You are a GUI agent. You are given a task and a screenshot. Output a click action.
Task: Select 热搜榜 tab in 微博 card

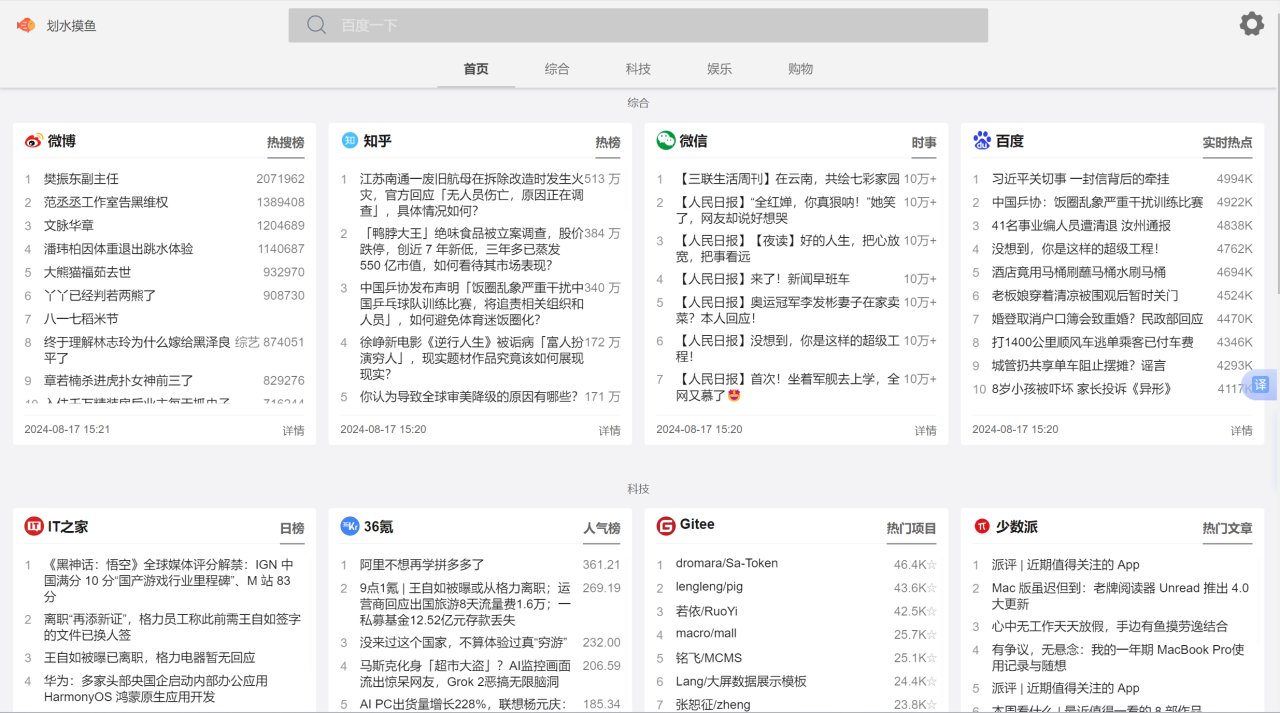[x=285, y=143]
